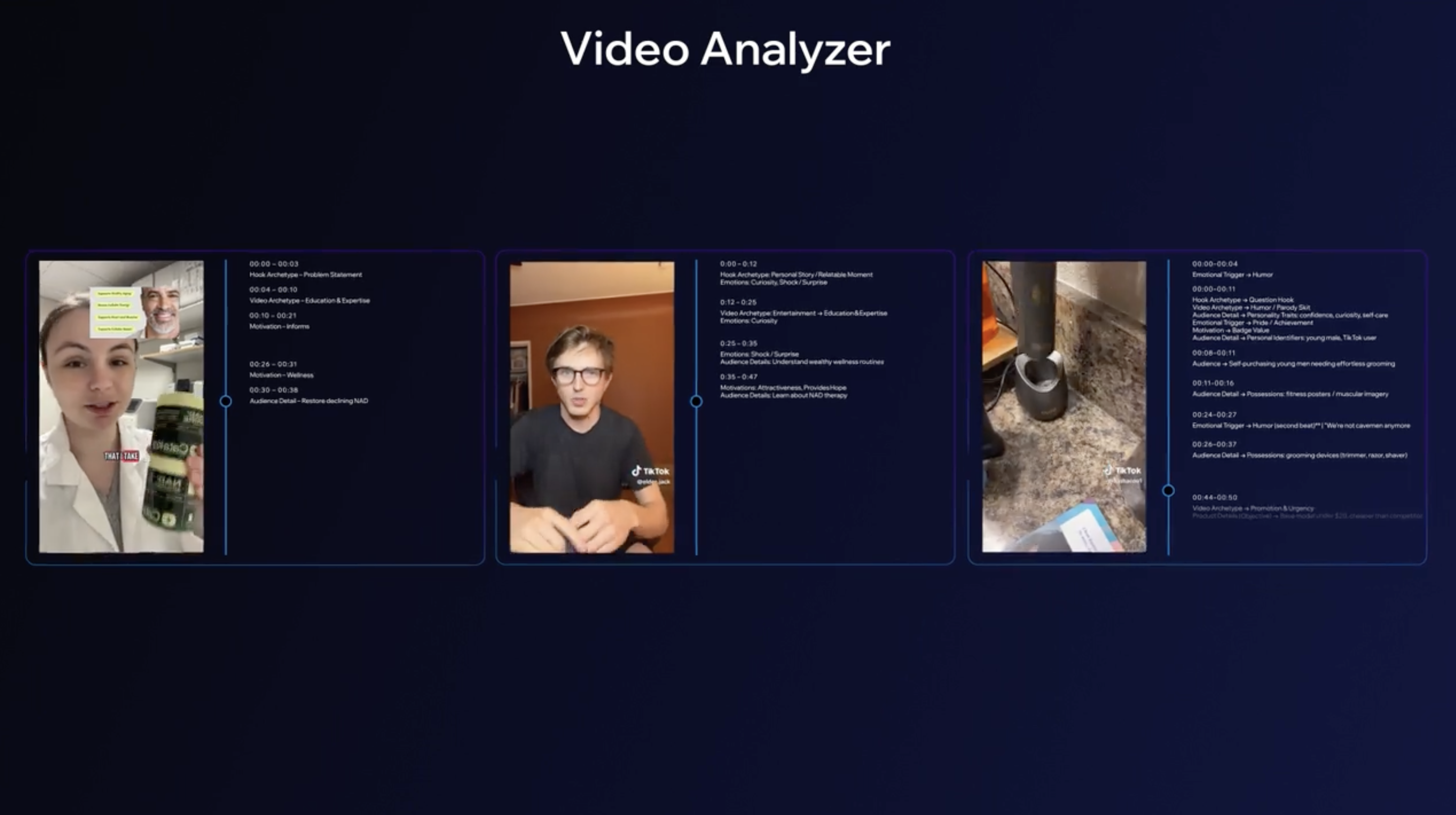Select the middle card's timeline scrubber handle
The image size is (1456, 815).
pos(697,402)
